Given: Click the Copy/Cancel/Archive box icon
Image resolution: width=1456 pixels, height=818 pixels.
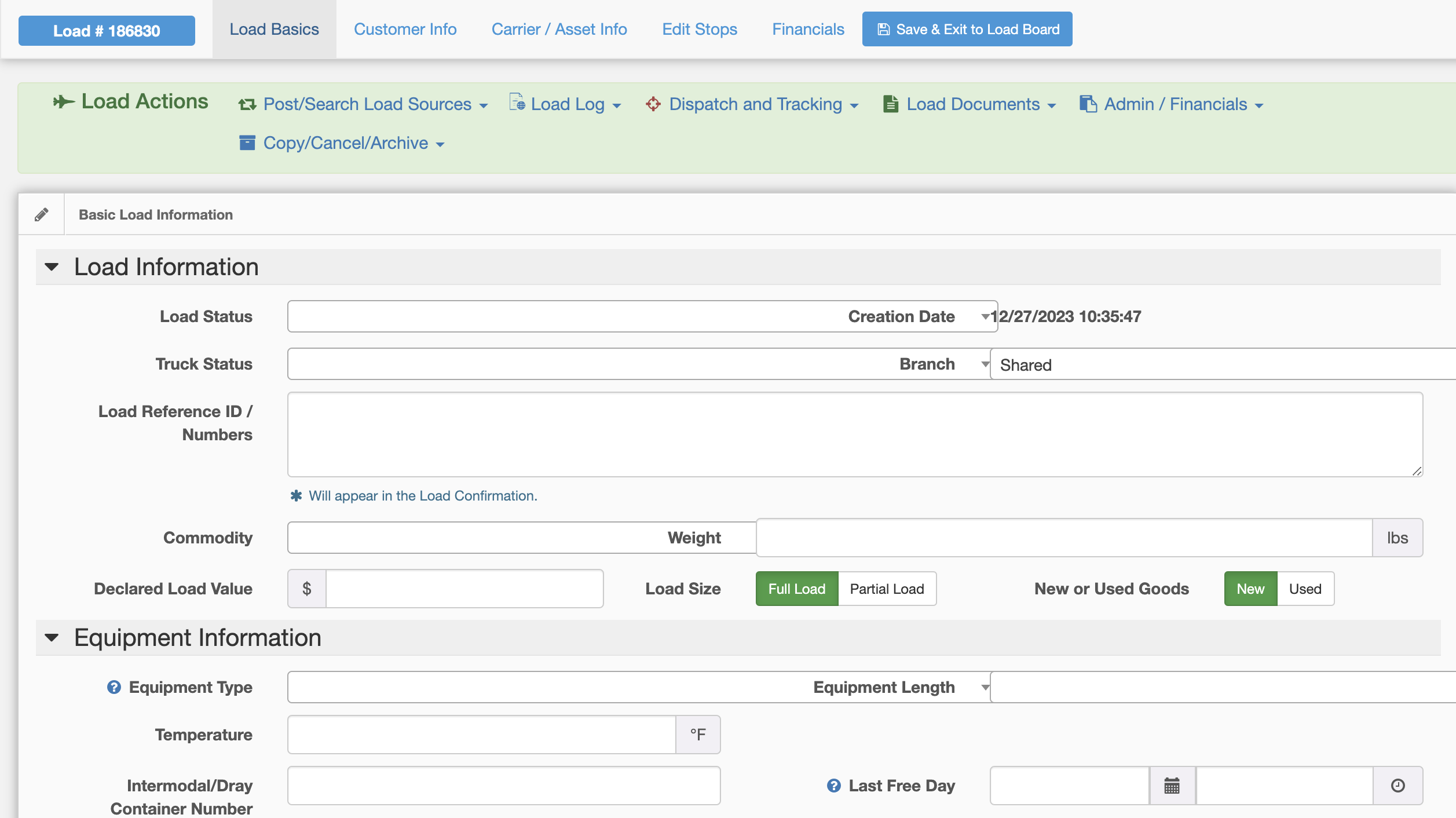Looking at the screenshot, I should (x=247, y=143).
